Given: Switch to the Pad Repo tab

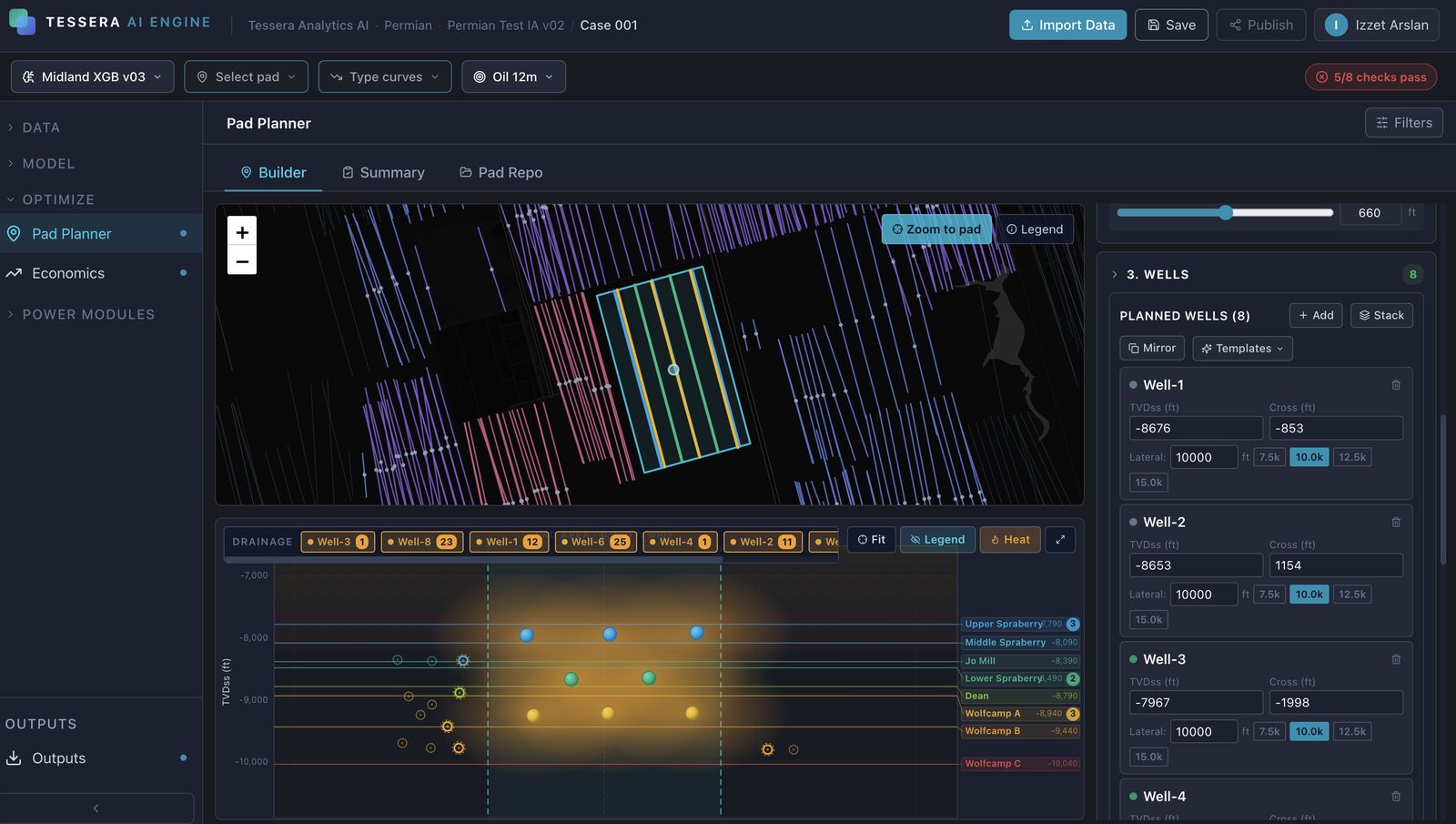Looking at the screenshot, I should (500, 172).
